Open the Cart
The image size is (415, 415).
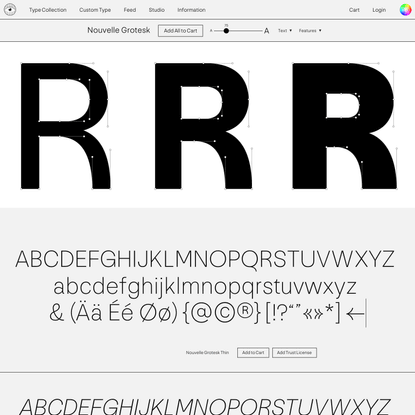tap(354, 10)
